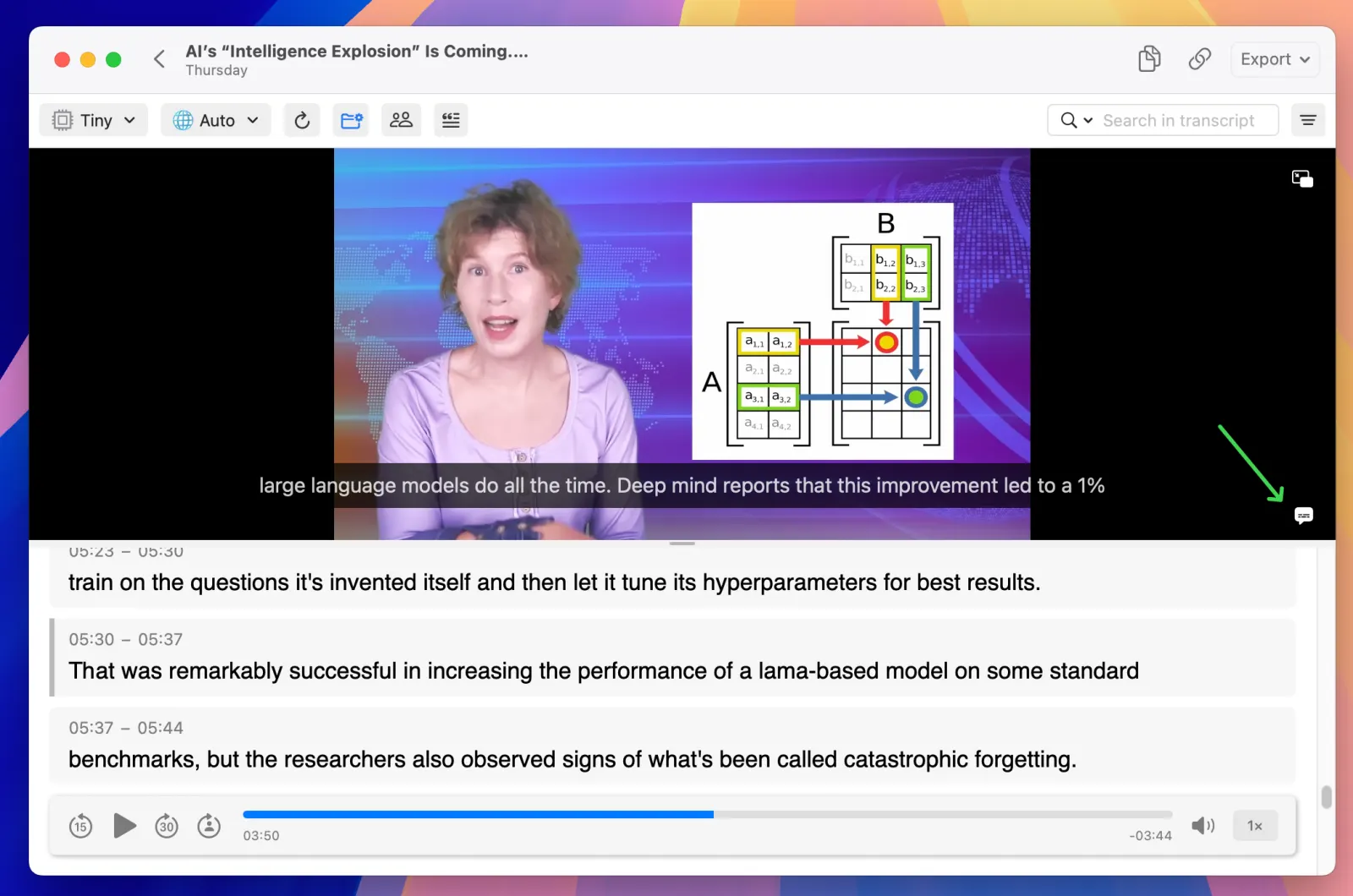Open the lines menu beside search

tap(1308, 120)
